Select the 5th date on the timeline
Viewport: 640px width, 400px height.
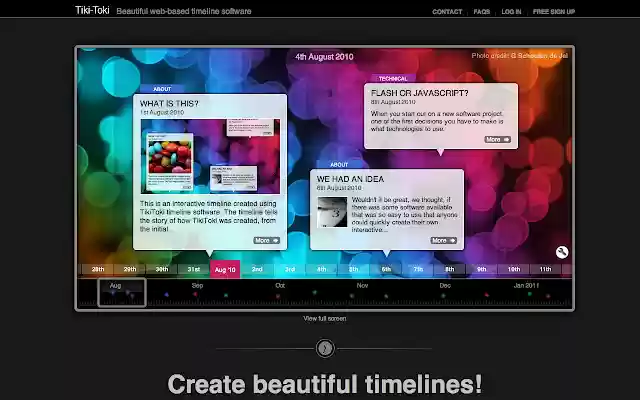point(353,269)
